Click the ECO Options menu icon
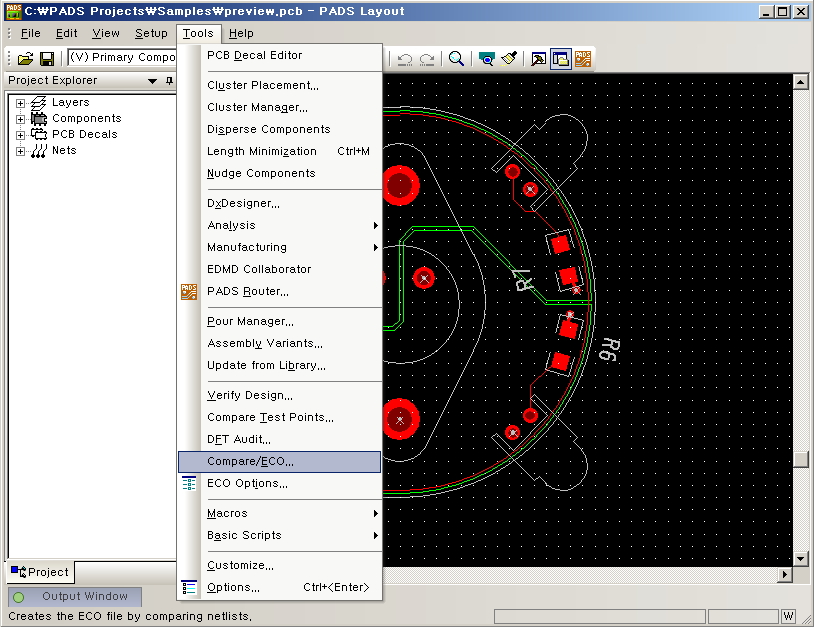Screen dimensions: 814x627 [189, 484]
